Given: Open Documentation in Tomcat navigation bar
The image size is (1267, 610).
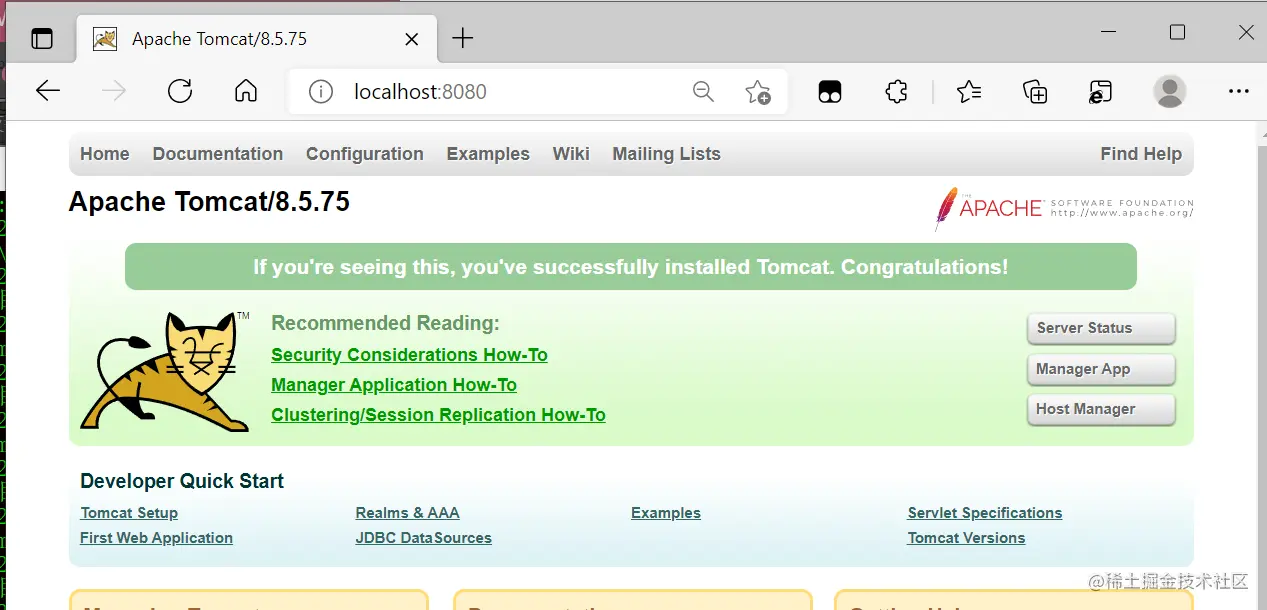Looking at the screenshot, I should pyautogui.click(x=218, y=154).
